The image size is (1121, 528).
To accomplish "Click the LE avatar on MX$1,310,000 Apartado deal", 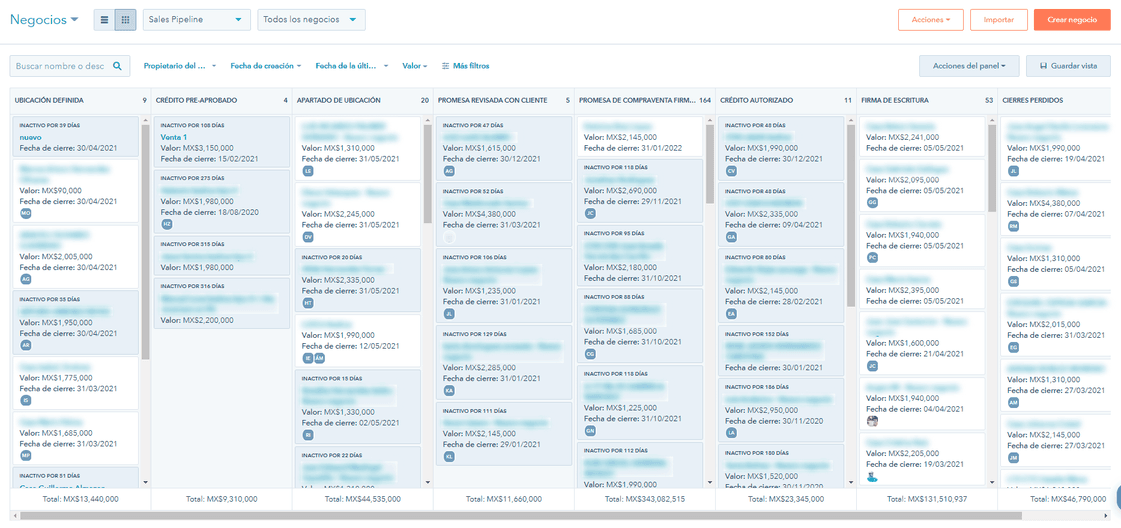I will click(308, 171).
